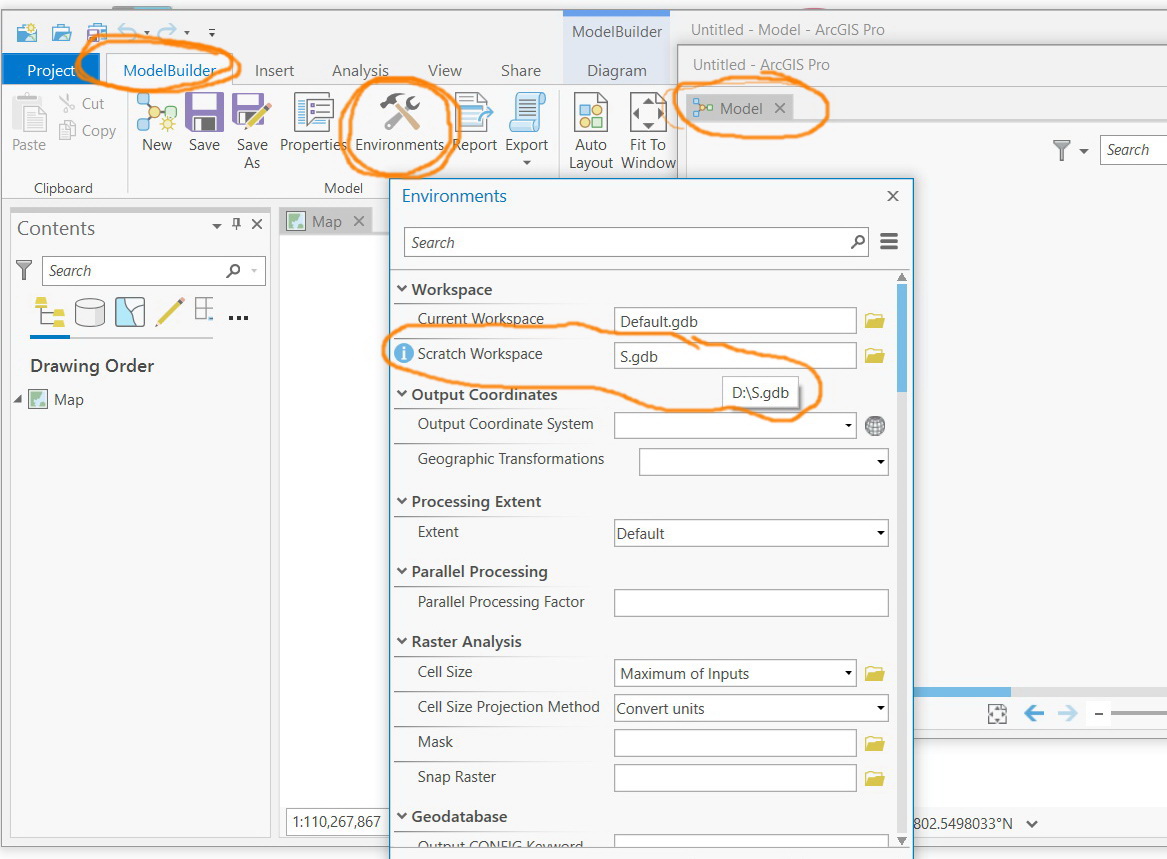Image resolution: width=1167 pixels, height=859 pixels.
Task: Switch to the ModelBuilder ribbon tab
Action: 169,70
